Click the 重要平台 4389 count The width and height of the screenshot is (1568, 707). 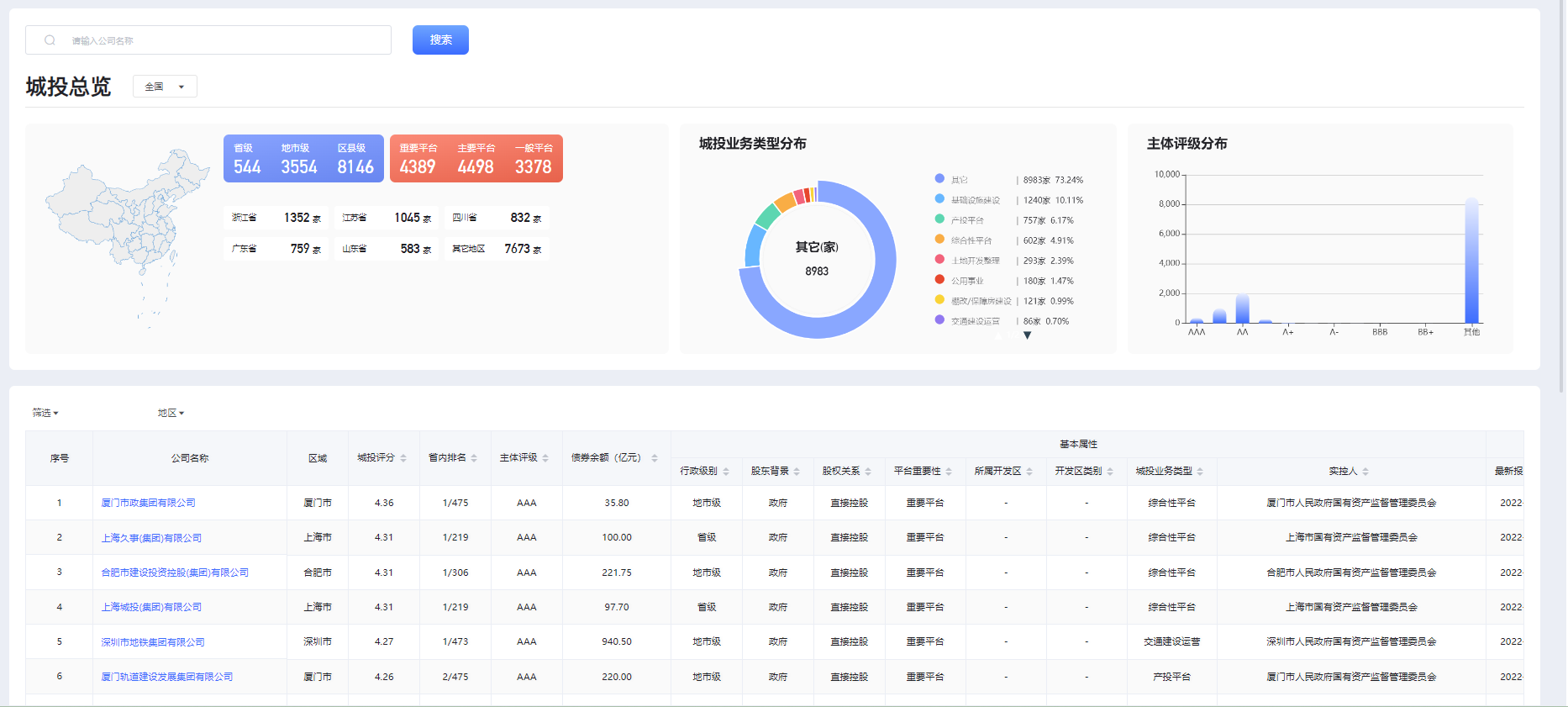pyautogui.click(x=418, y=167)
